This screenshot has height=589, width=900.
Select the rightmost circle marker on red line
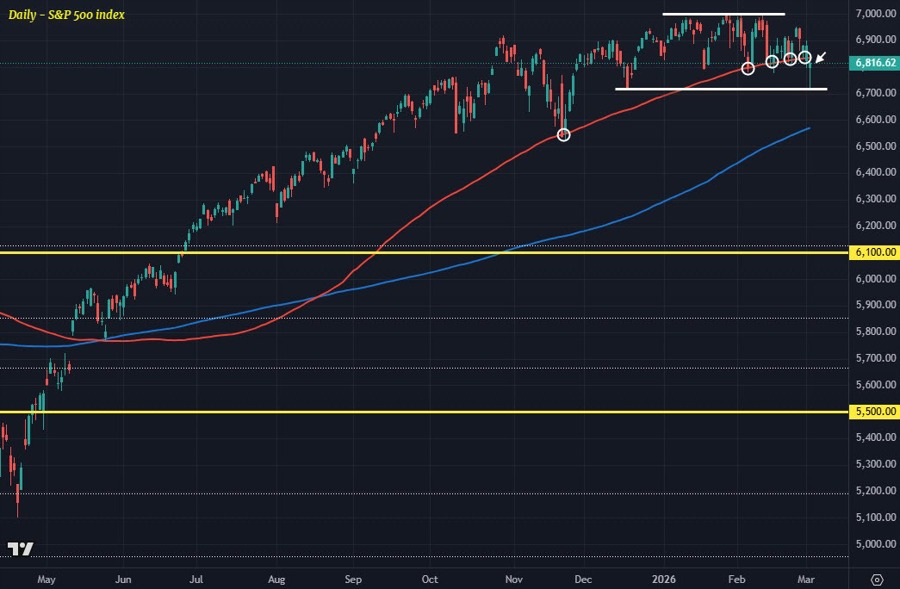[805, 58]
